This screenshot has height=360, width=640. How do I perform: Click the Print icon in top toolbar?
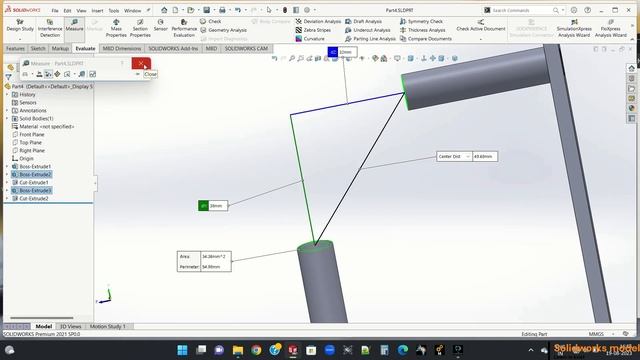(x=222, y=10)
